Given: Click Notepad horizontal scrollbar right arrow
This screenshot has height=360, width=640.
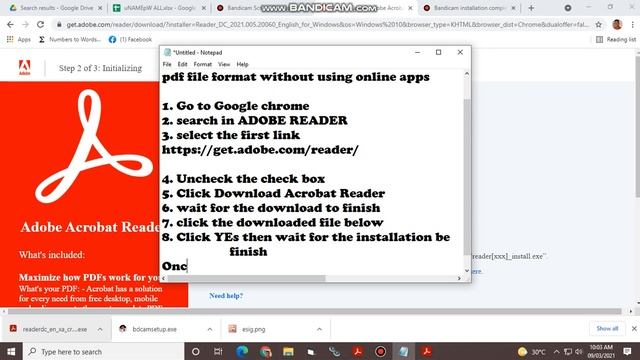Looking at the screenshot, I should [x=459, y=278].
